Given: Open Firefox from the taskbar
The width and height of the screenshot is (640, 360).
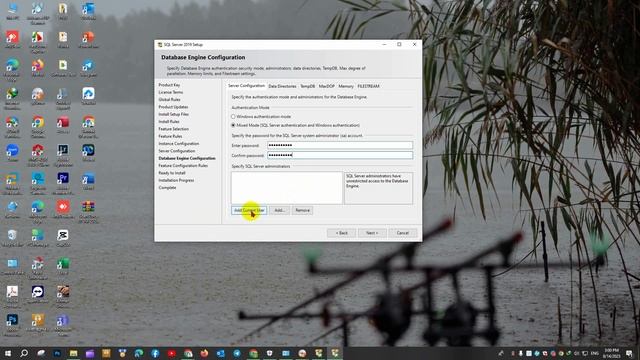Looking at the screenshot, I should 204,353.
